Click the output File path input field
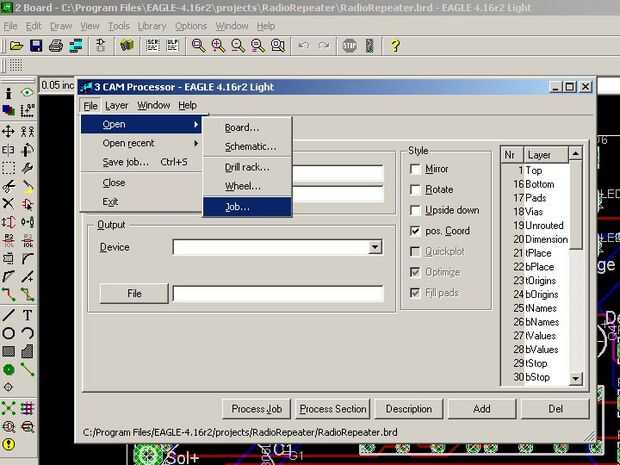Image resolution: width=620 pixels, height=465 pixels. point(278,294)
